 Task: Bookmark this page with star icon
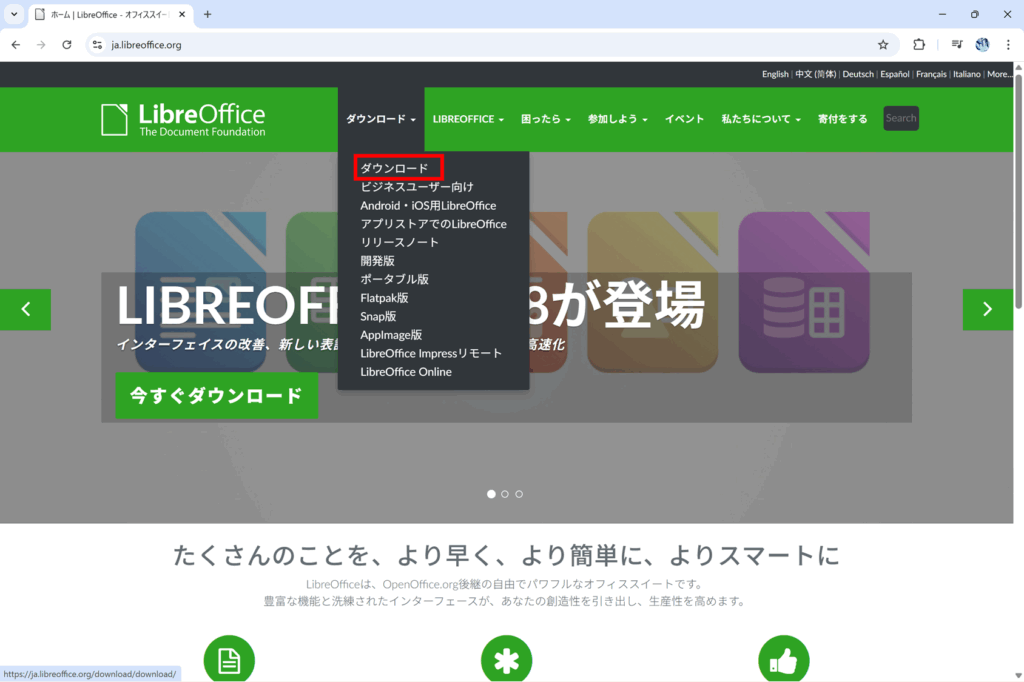coord(883,45)
